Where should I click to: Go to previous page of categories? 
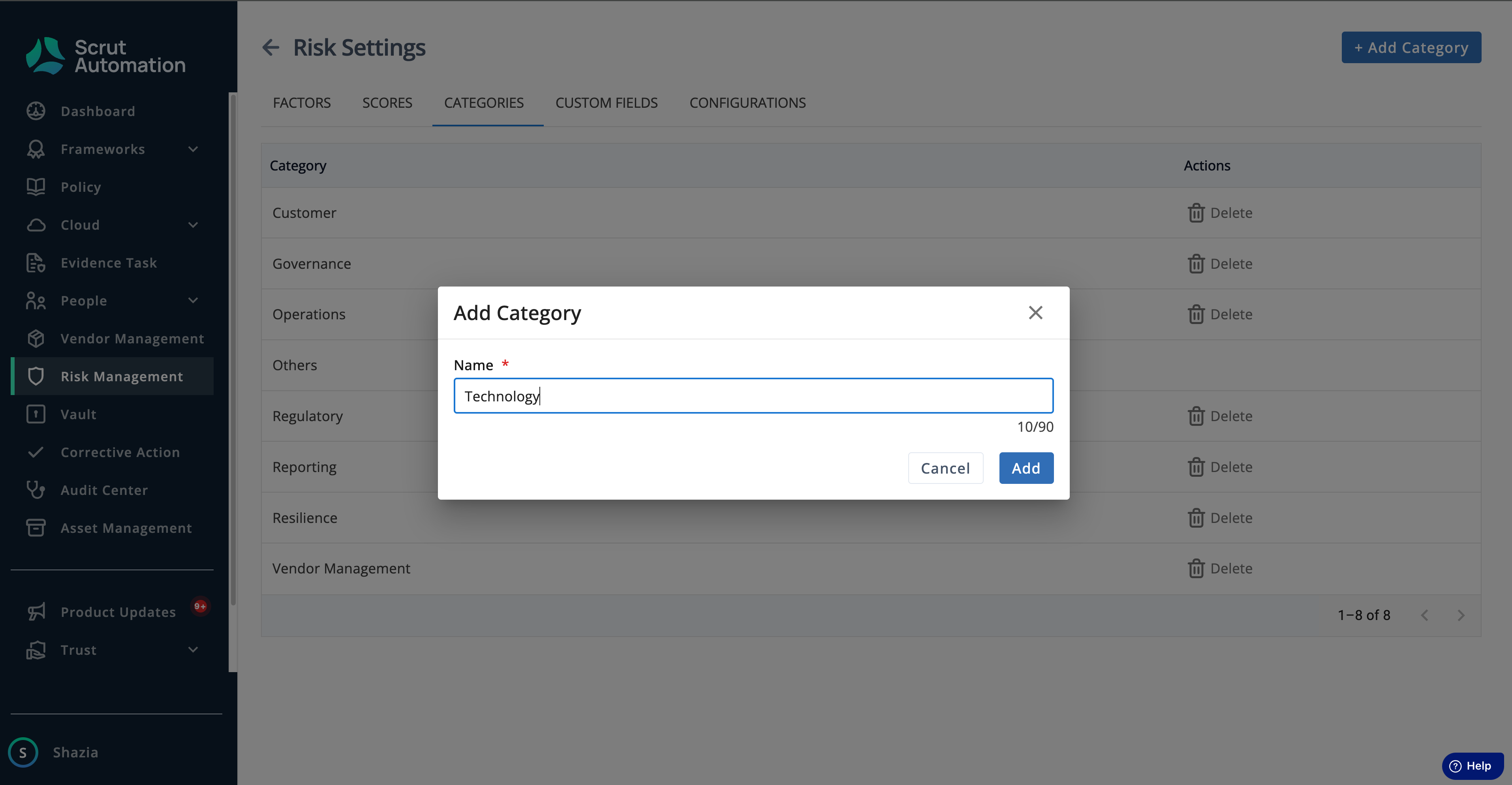pyautogui.click(x=1425, y=615)
